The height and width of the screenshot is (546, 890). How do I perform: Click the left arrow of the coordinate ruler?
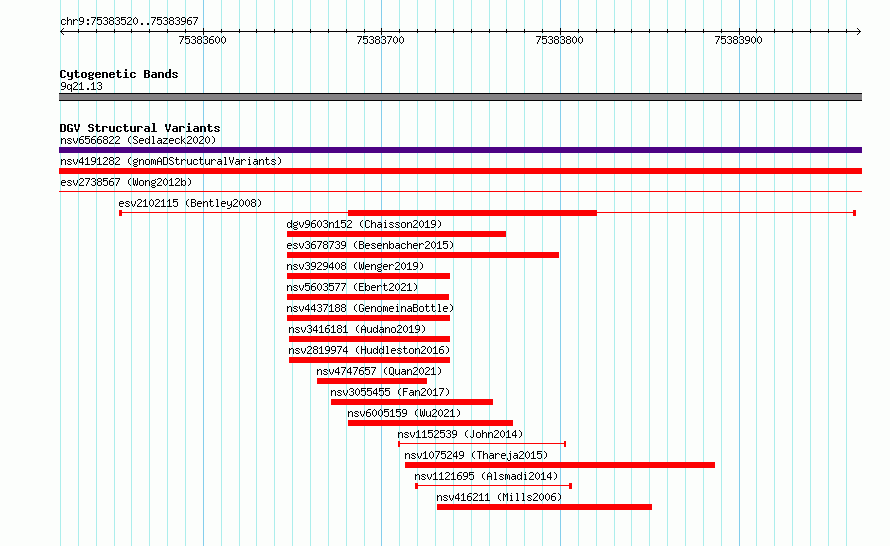(x=62, y=31)
